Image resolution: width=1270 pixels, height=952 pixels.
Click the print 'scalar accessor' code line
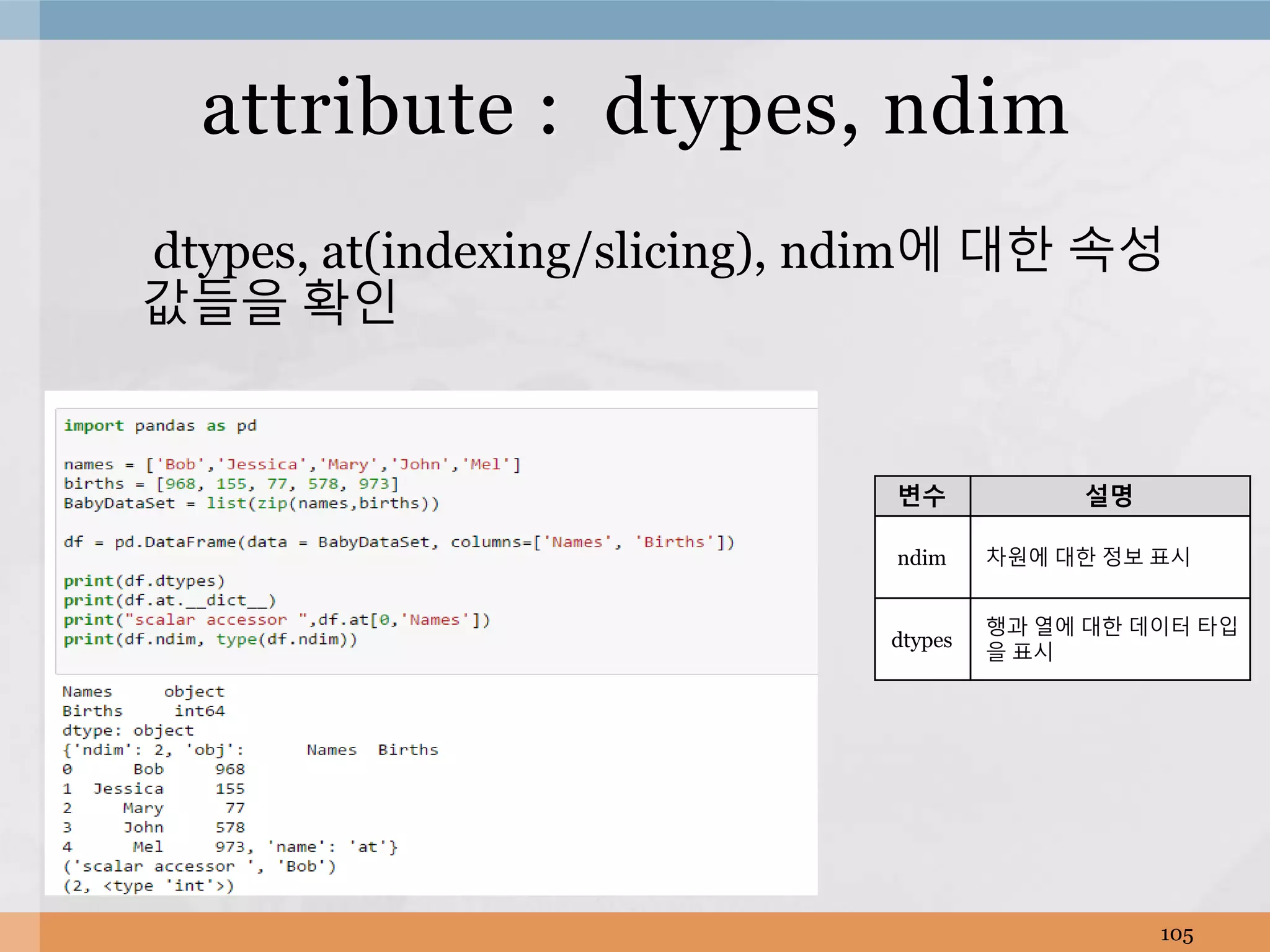coord(277,620)
